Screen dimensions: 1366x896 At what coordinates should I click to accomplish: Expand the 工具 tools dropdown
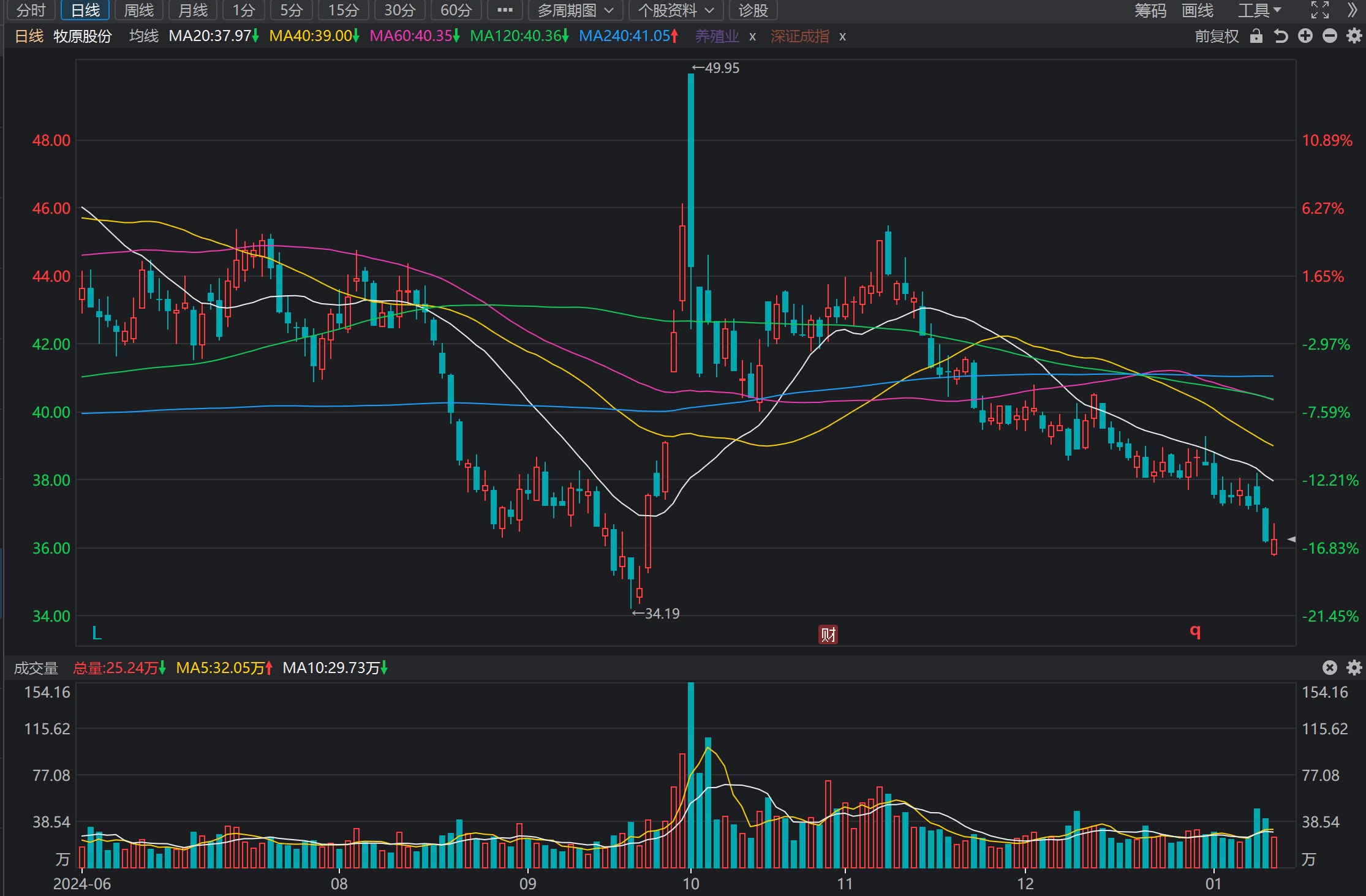[x=1259, y=10]
